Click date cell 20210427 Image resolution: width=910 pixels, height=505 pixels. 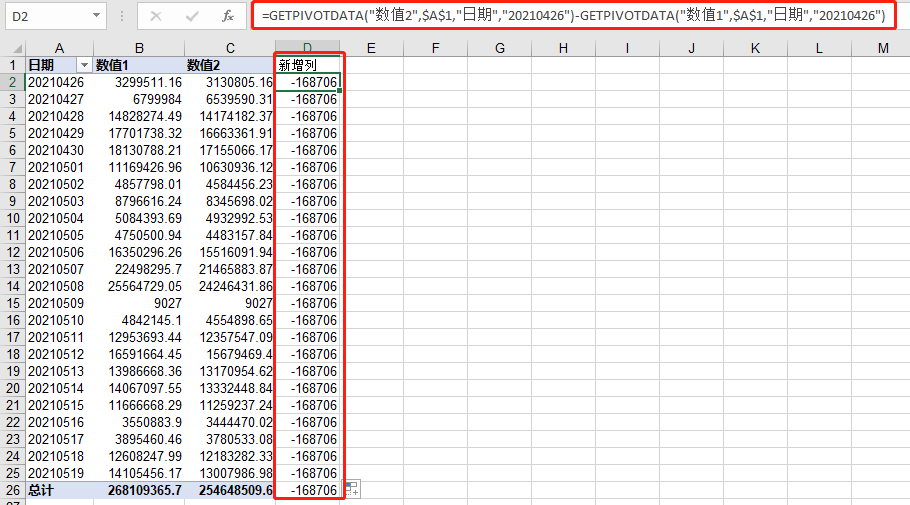pyautogui.click(x=59, y=99)
